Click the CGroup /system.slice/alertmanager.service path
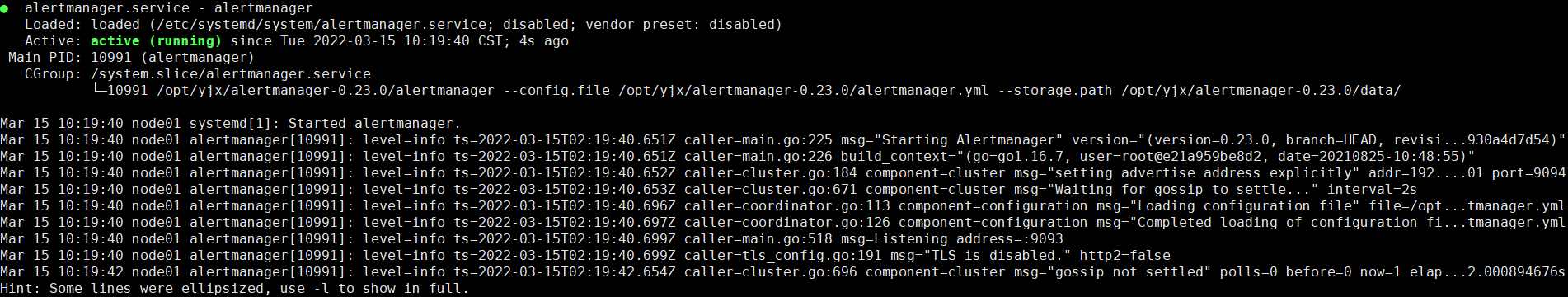Screen dimensions: 1568x297 (x=231, y=74)
